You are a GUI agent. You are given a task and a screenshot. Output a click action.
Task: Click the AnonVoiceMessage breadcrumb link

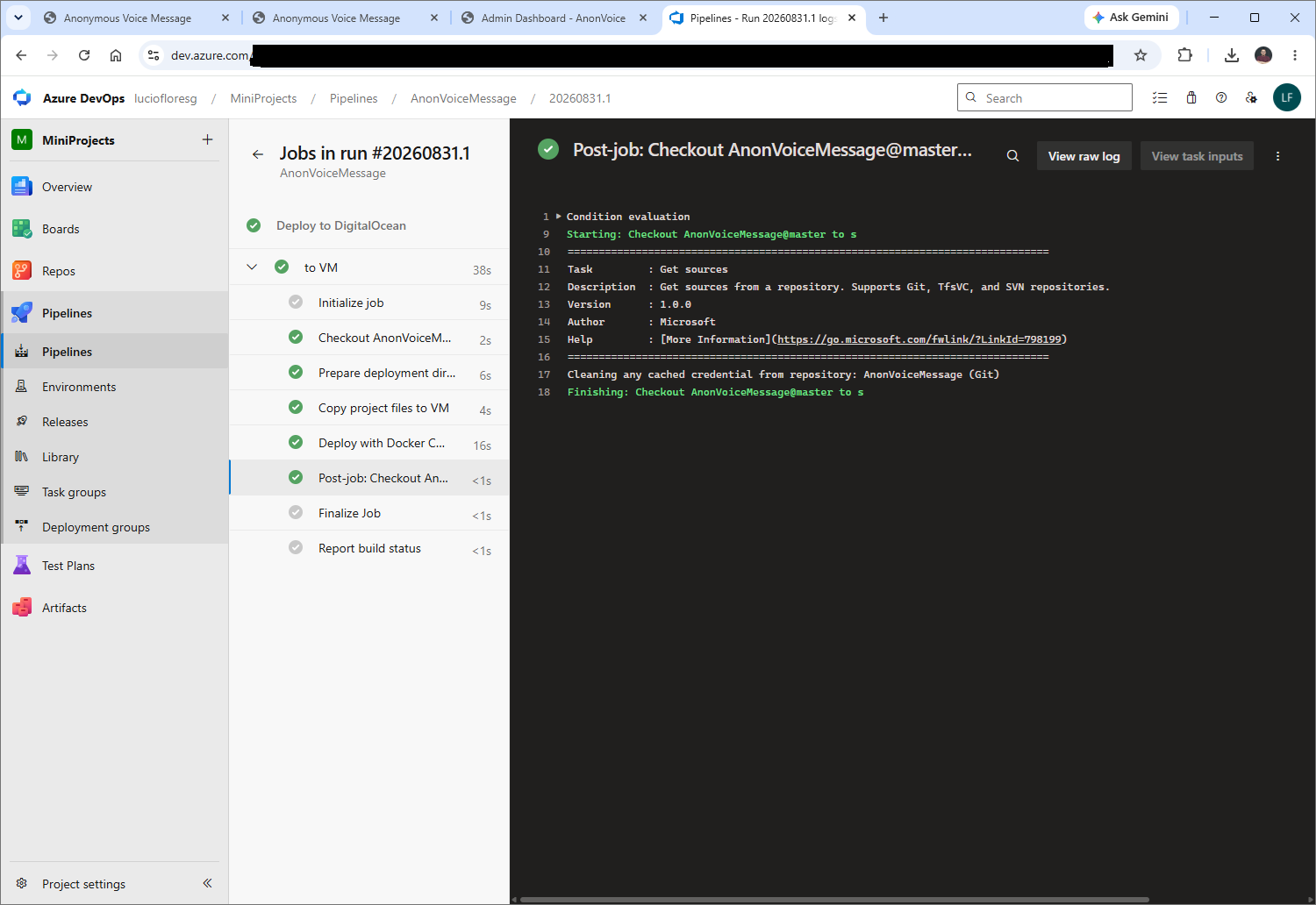(x=463, y=98)
